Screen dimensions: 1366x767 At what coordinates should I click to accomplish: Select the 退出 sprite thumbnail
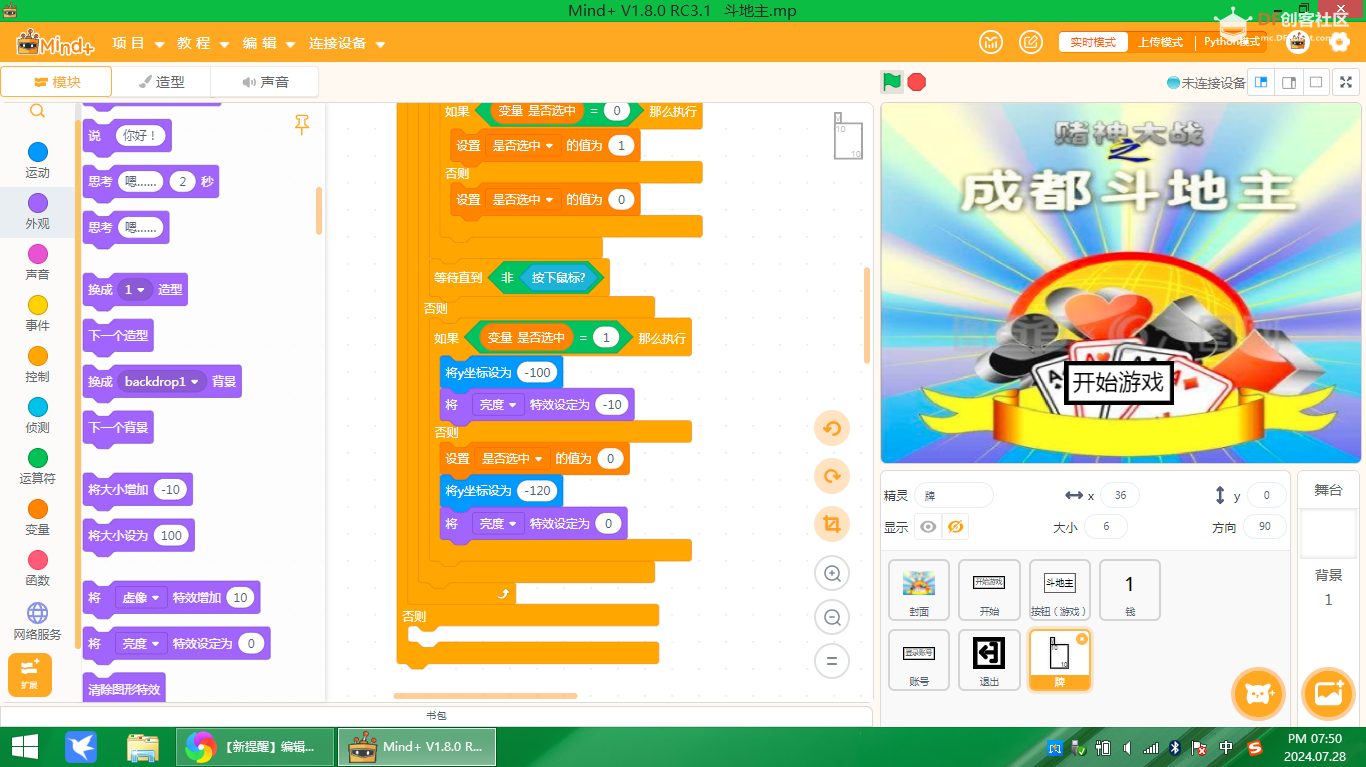[x=989, y=660]
